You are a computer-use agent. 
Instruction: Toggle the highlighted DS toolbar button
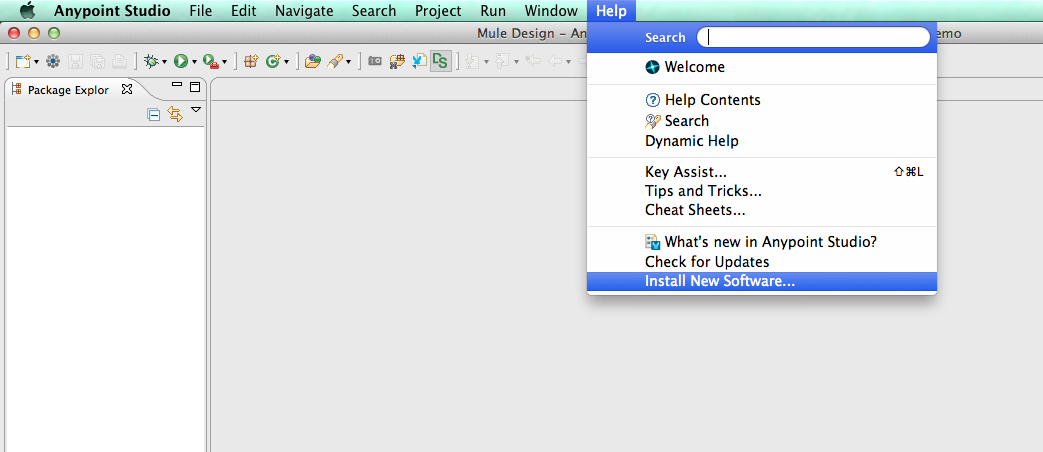[x=440, y=61]
